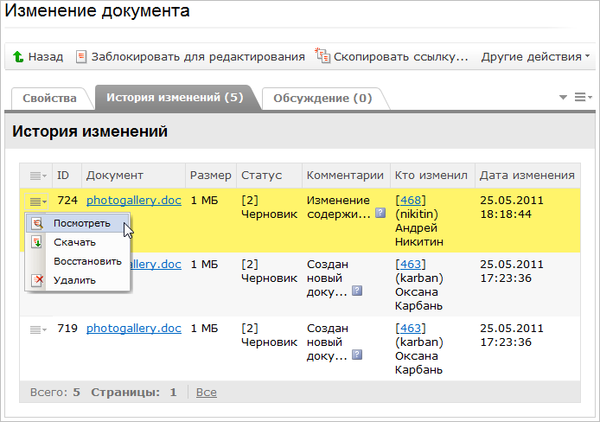Click user link 468 in first row
This screenshot has width=600, height=422.
coord(409,200)
